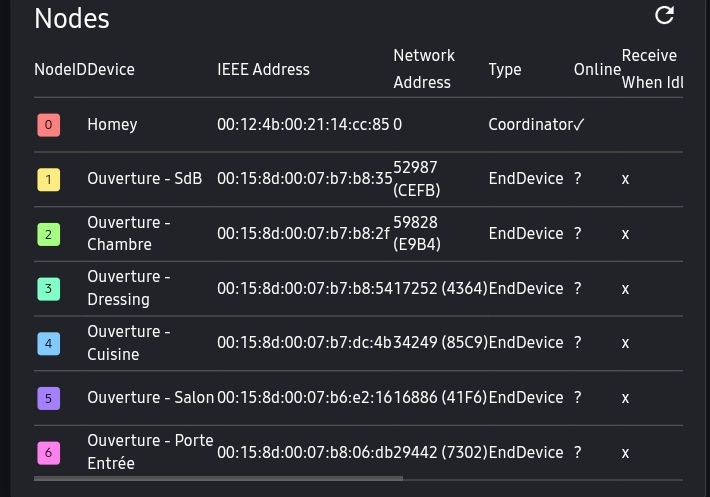This screenshot has width=710, height=497.
Task: Select Ouverture - Salon device name
Action: pos(150,397)
